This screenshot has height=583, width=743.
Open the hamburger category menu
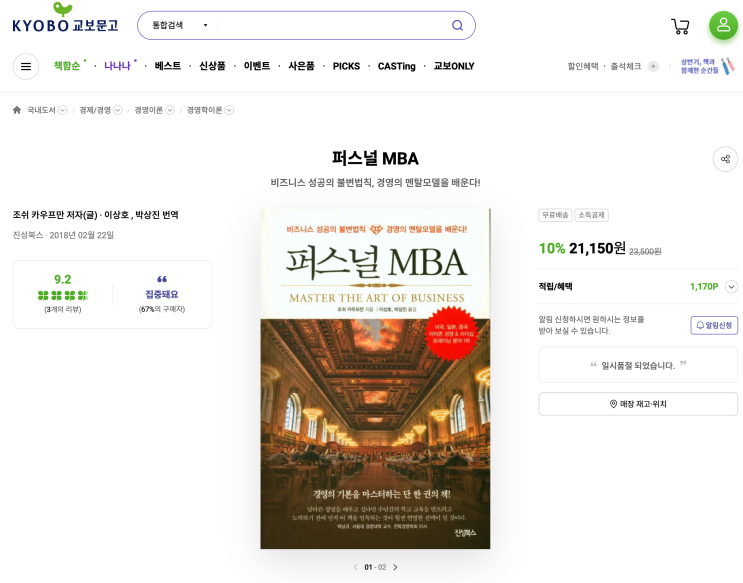point(26,66)
